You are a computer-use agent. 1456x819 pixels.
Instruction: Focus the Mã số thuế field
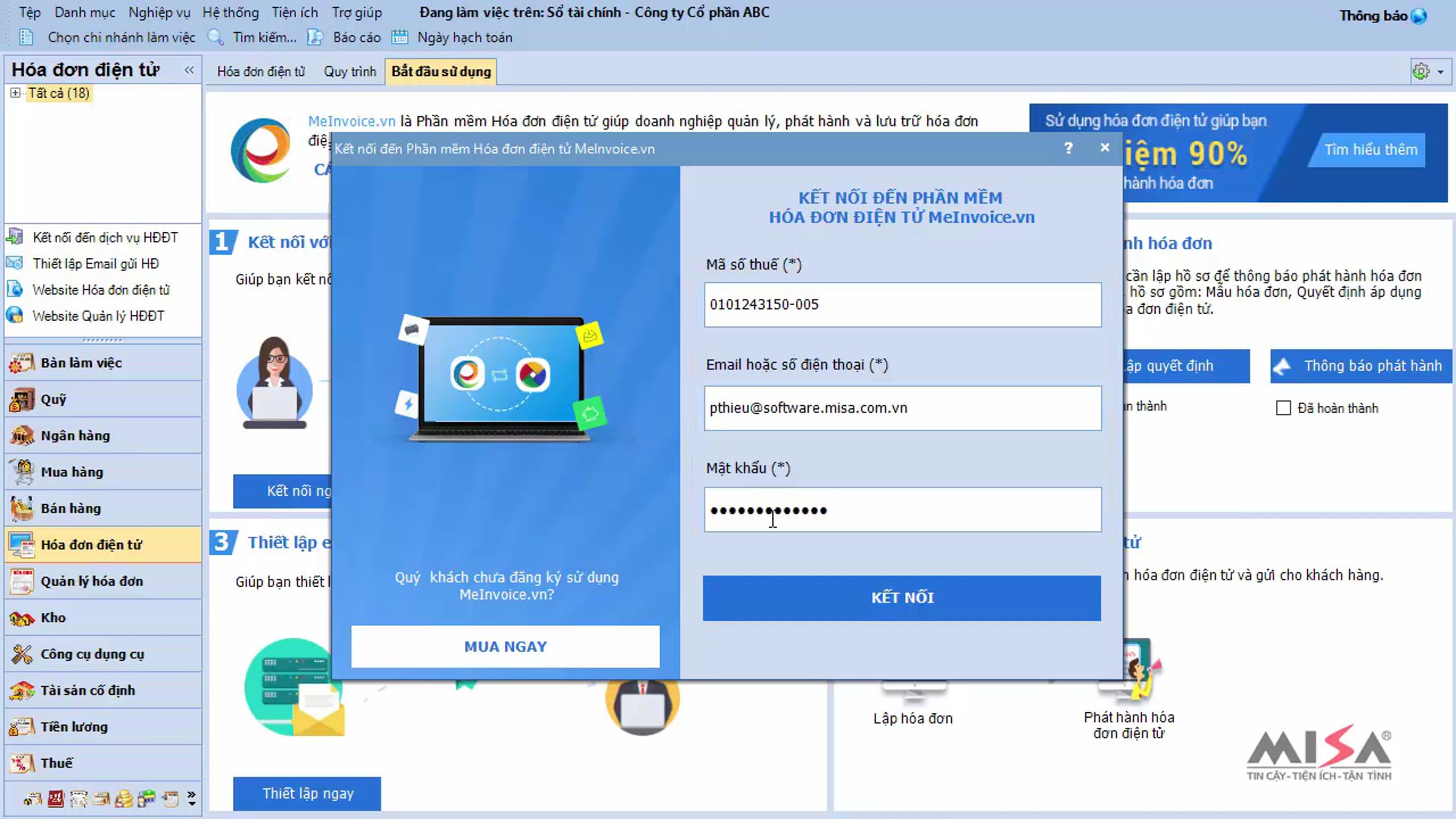click(x=903, y=305)
